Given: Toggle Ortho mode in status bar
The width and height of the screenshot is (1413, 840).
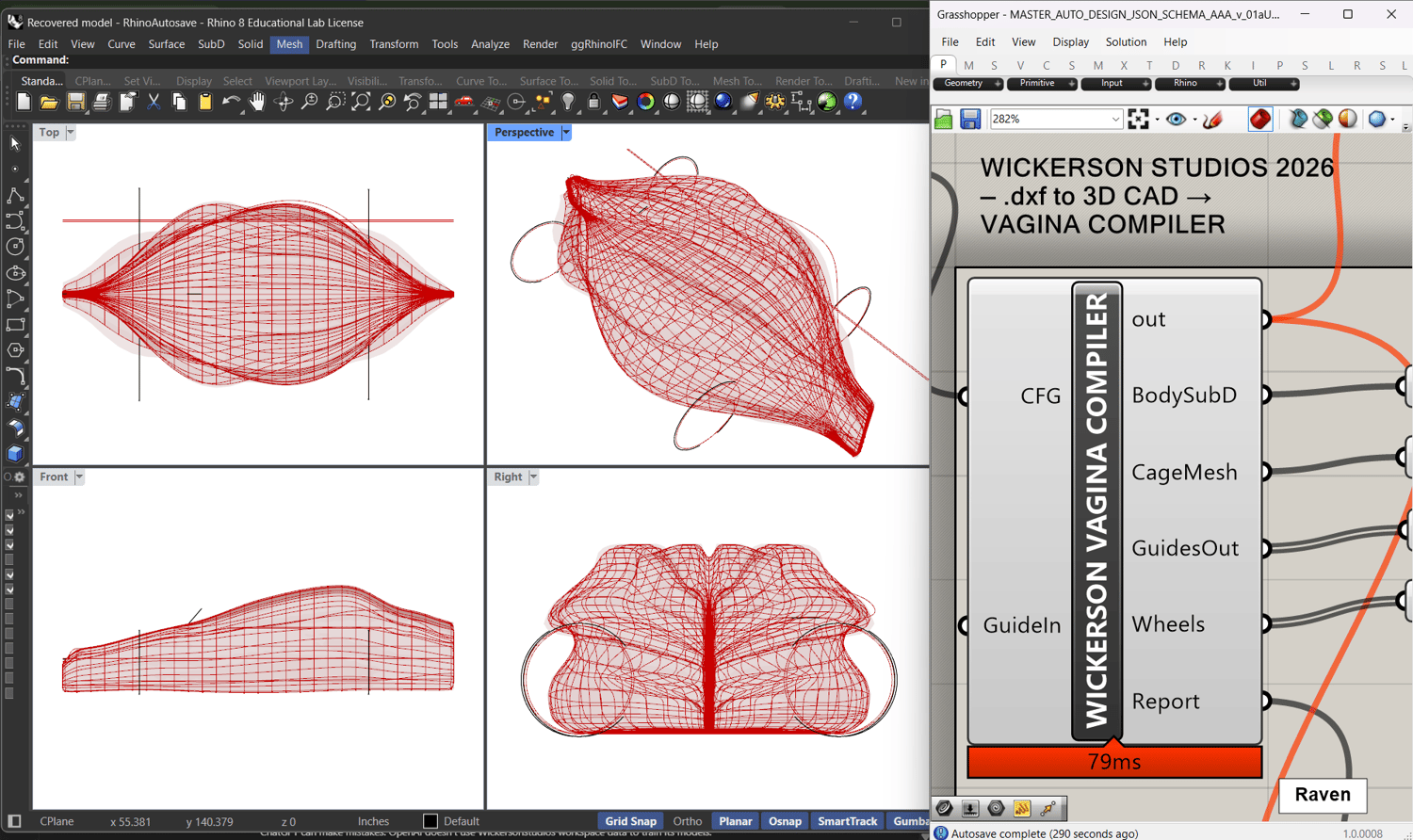Looking at the screenshot, I should click(688, 821).
